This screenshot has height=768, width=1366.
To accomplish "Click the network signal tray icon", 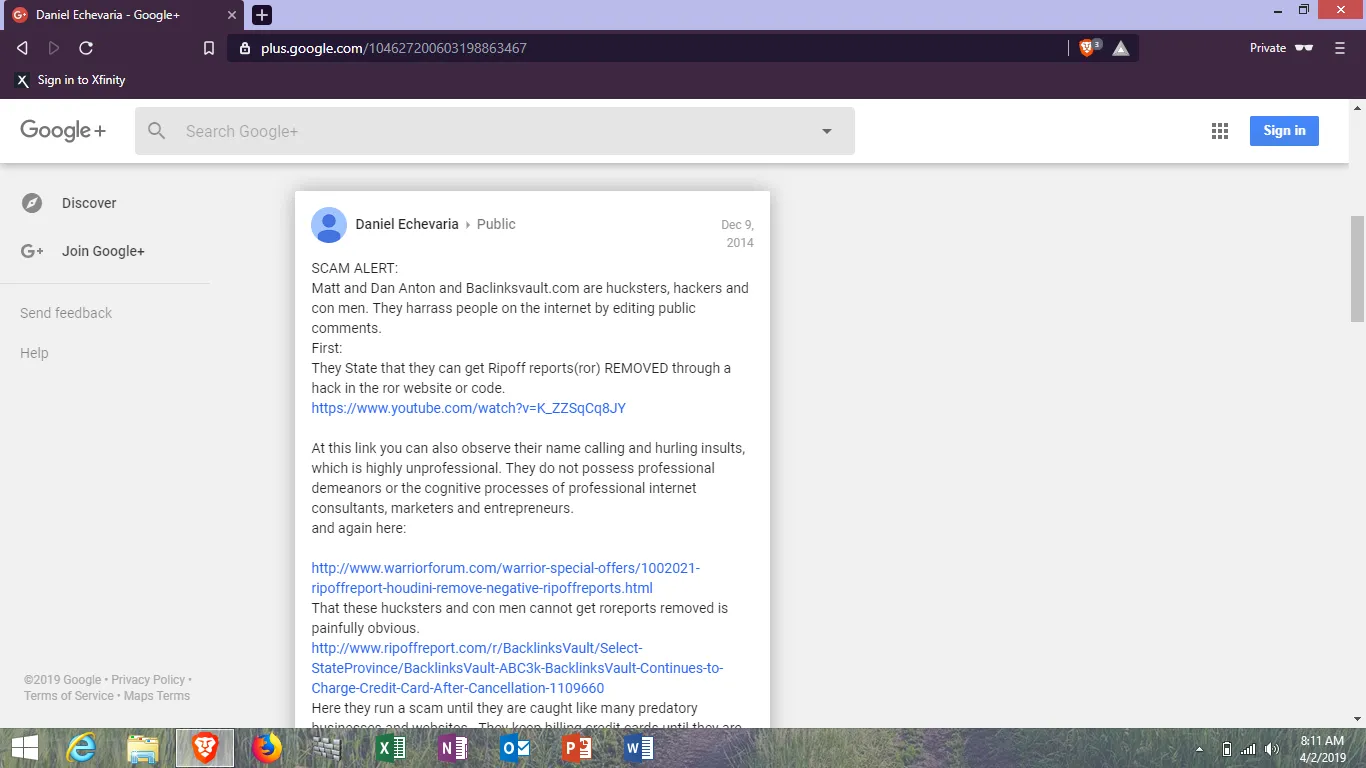I will tap(1248, 749).
